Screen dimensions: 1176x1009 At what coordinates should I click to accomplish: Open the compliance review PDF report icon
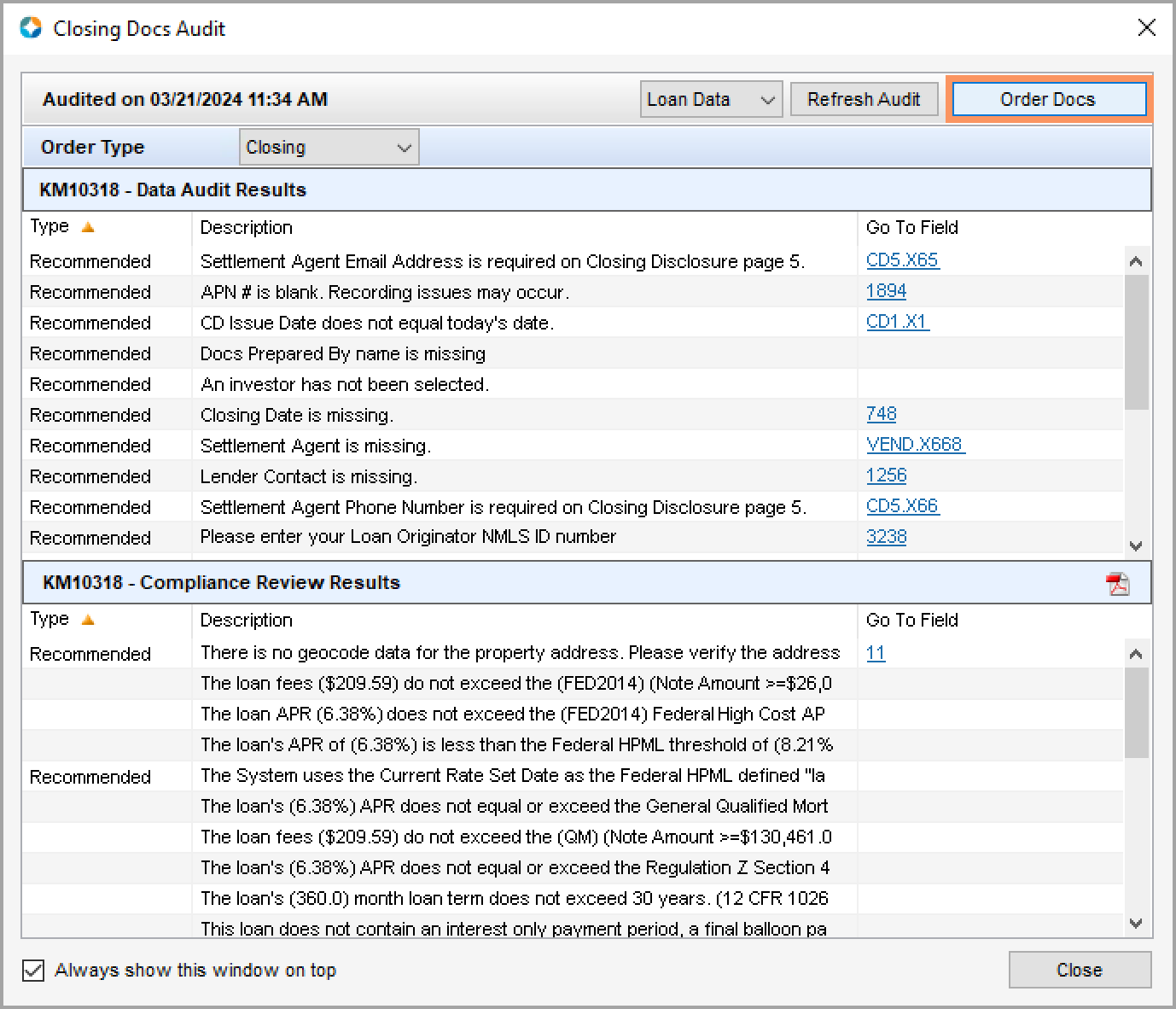tap(1117, 584)
